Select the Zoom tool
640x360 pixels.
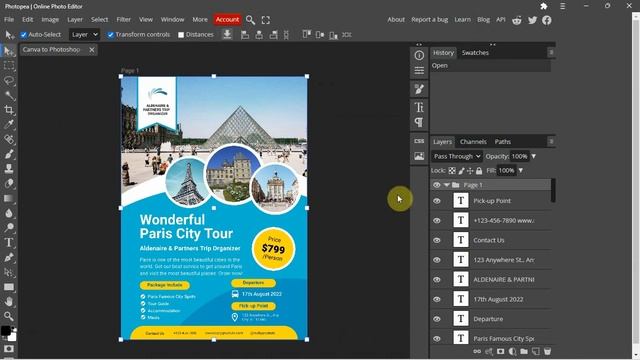[x=9, y=316]
